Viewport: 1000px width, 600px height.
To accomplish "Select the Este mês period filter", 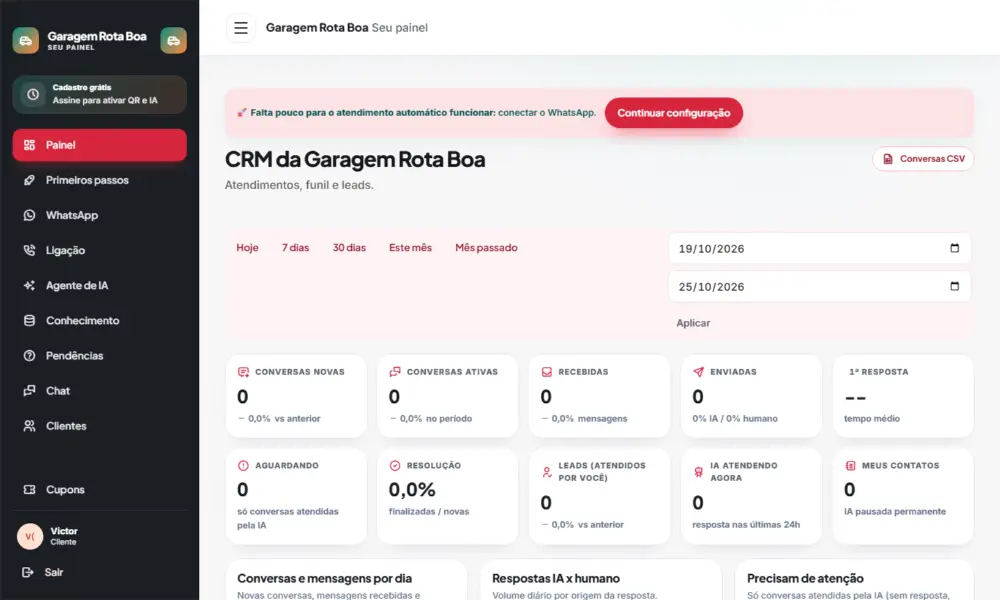I will [410, 247].
